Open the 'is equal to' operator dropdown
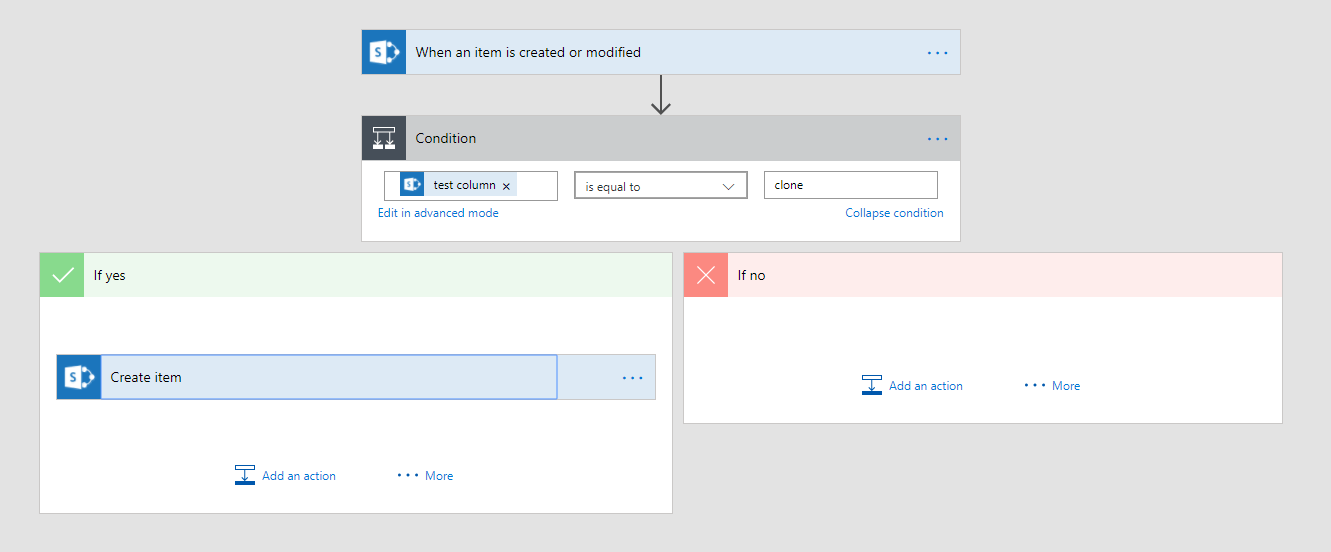Image resolution: width=1331 pixels, height=552 pixels. click(x=661, y=186)
